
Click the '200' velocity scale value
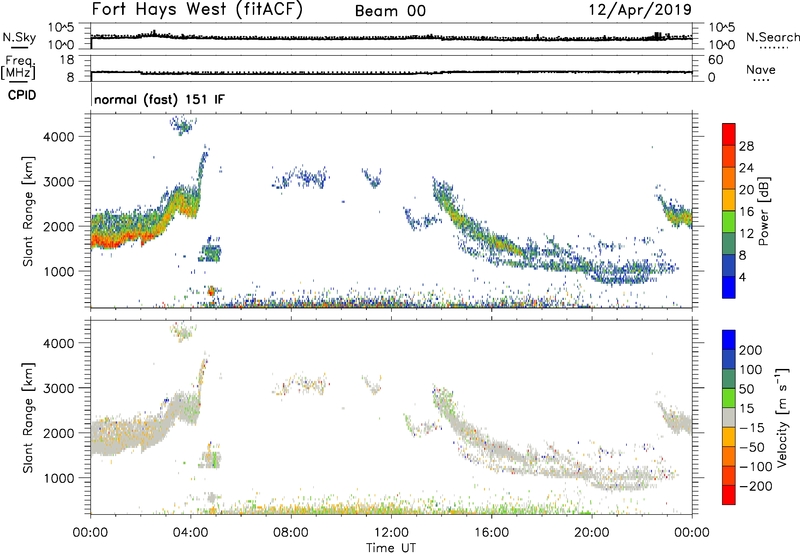pyautogui.click(x=751, y=350)
